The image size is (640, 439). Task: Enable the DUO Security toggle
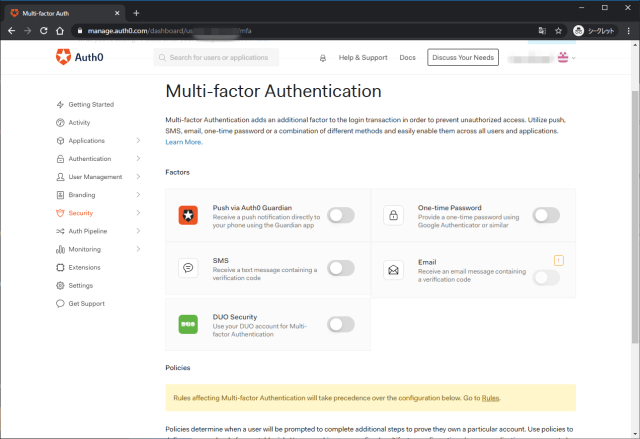[341, 324]
